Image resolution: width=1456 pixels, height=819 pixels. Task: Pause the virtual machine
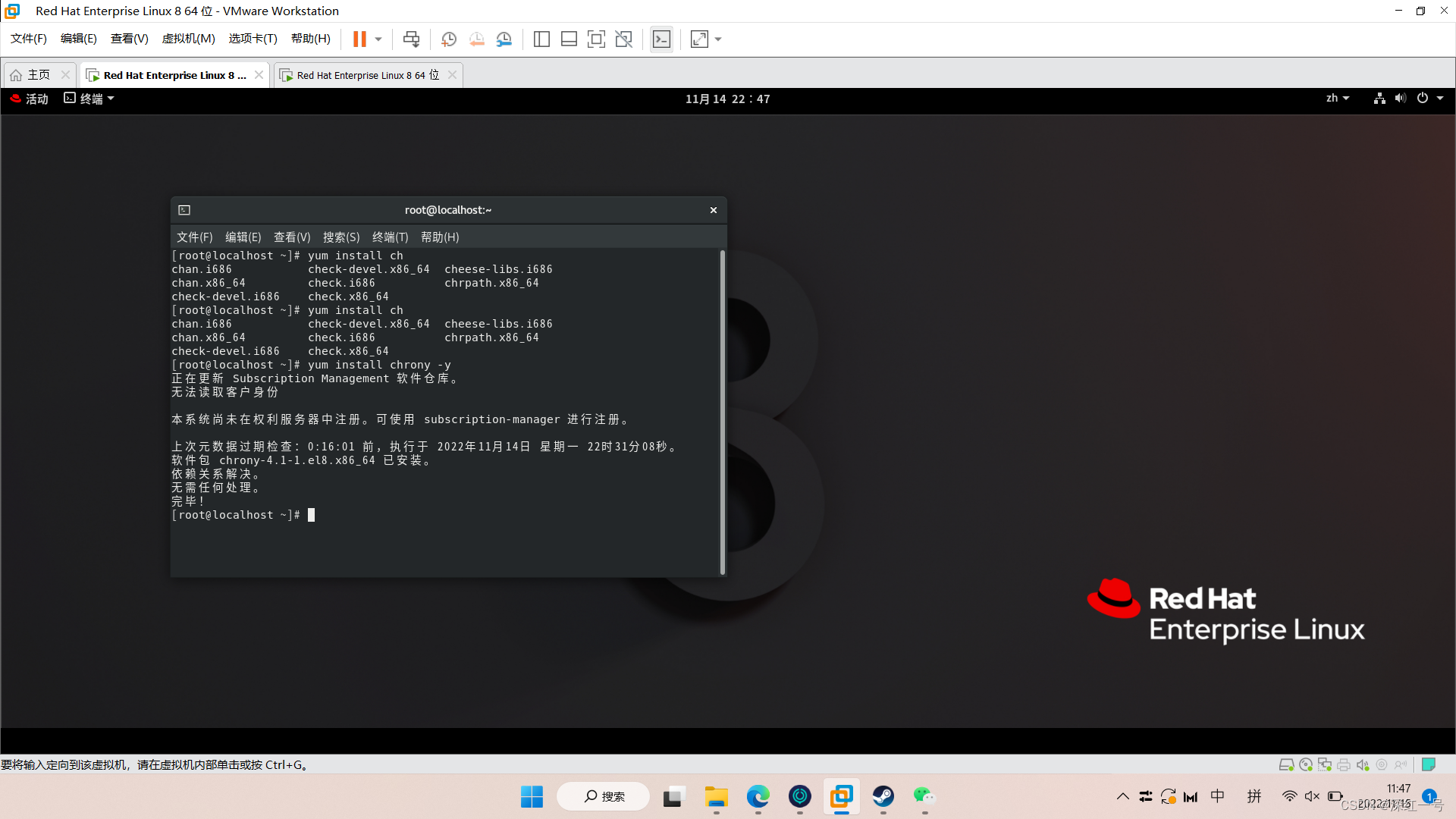(359, 39)
